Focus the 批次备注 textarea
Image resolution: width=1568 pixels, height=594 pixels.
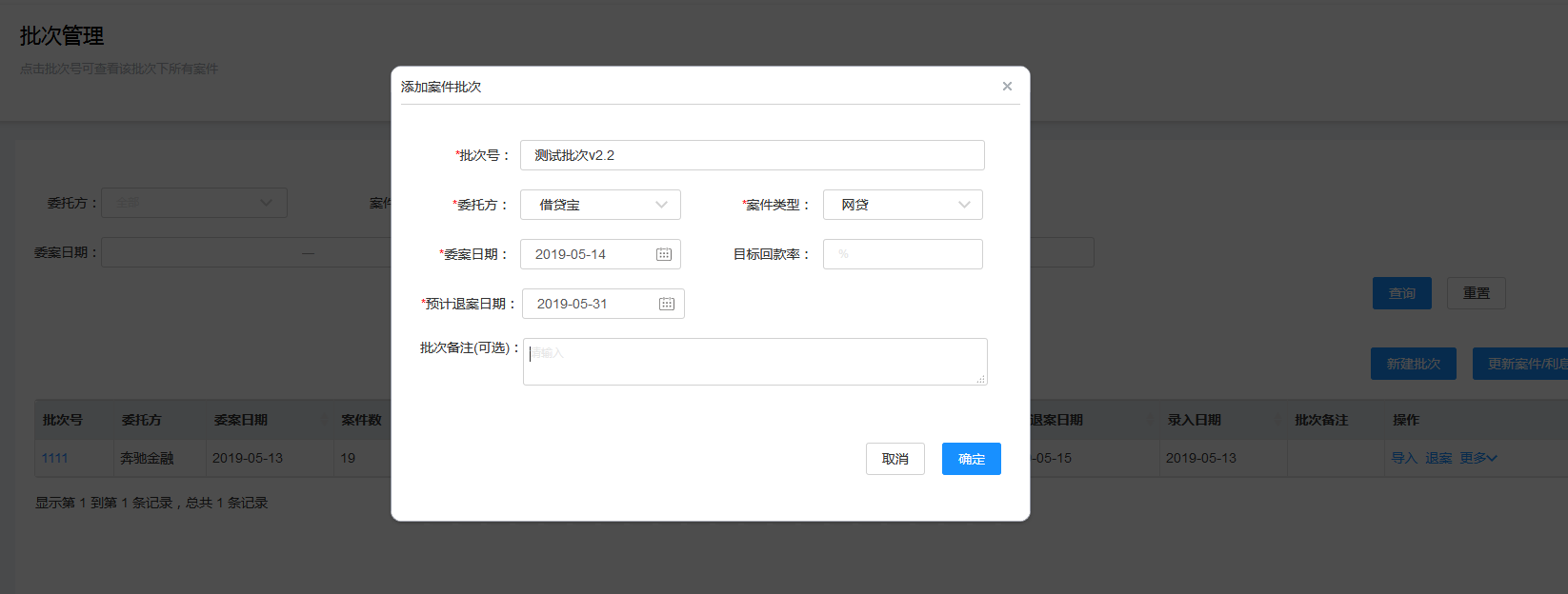tap(754, 362)
